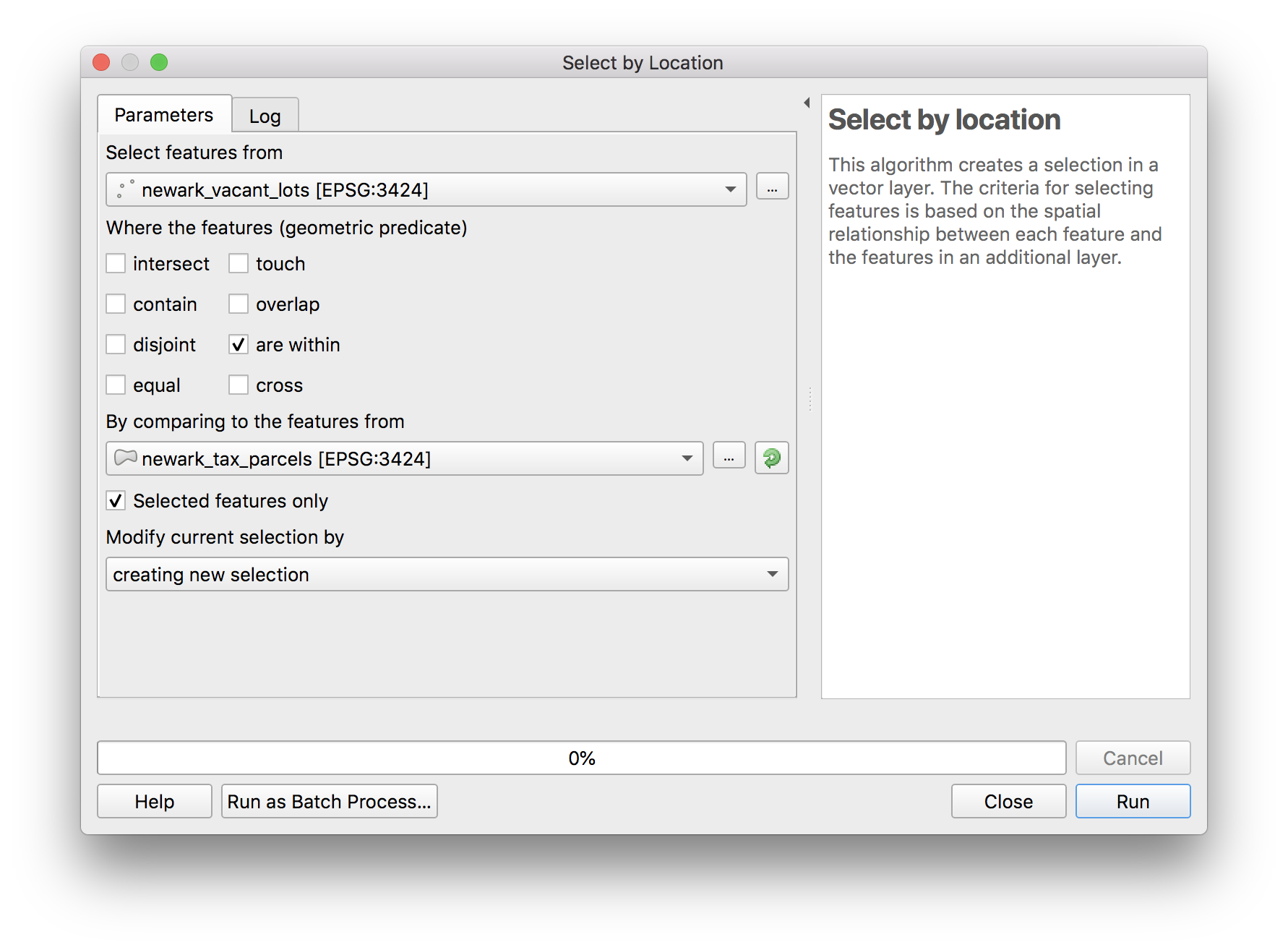Switch to the Log tab
Screen dimensions: 1288x950
tap(265, 116)
